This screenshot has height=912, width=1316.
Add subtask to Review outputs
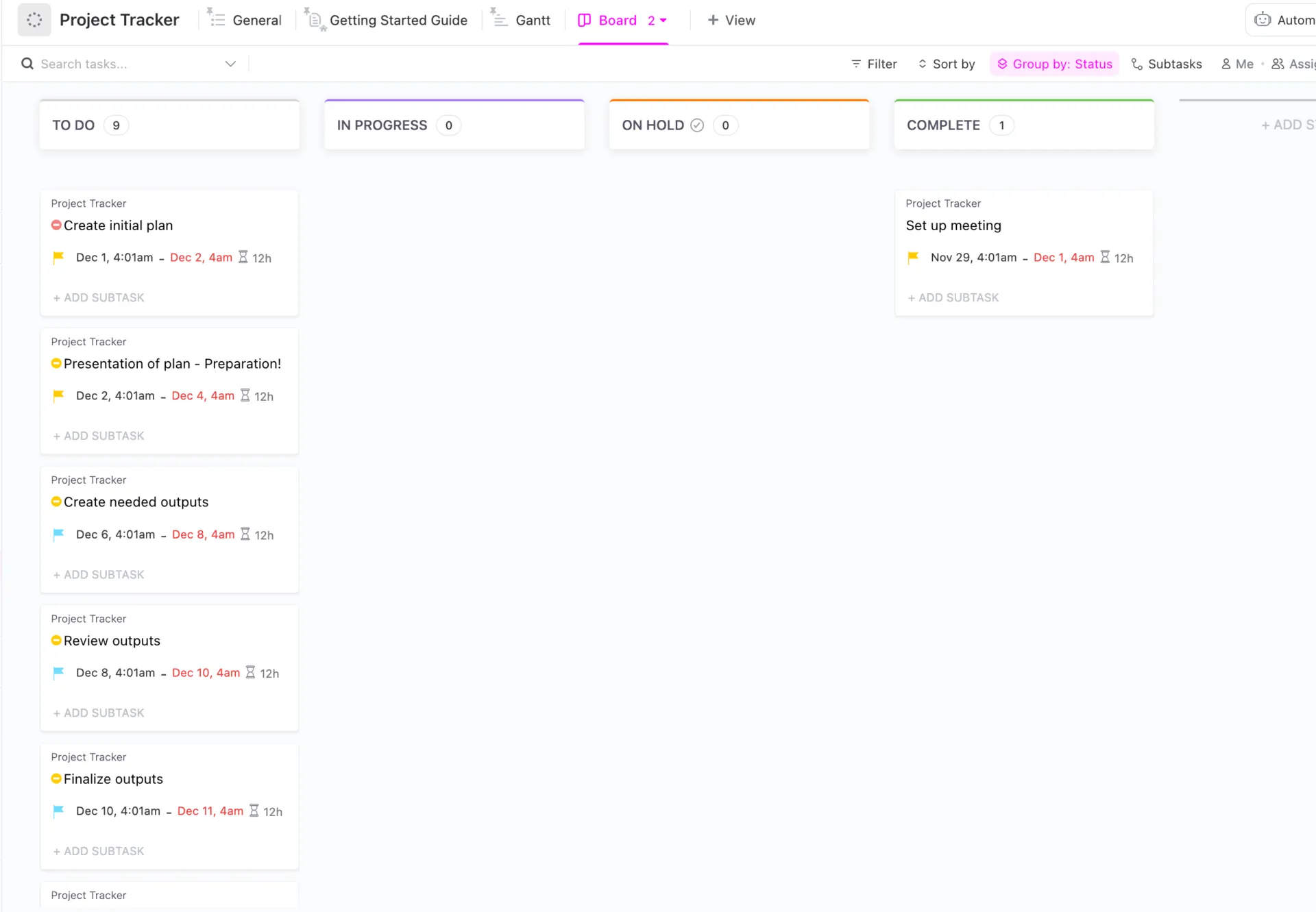(99, 713)
